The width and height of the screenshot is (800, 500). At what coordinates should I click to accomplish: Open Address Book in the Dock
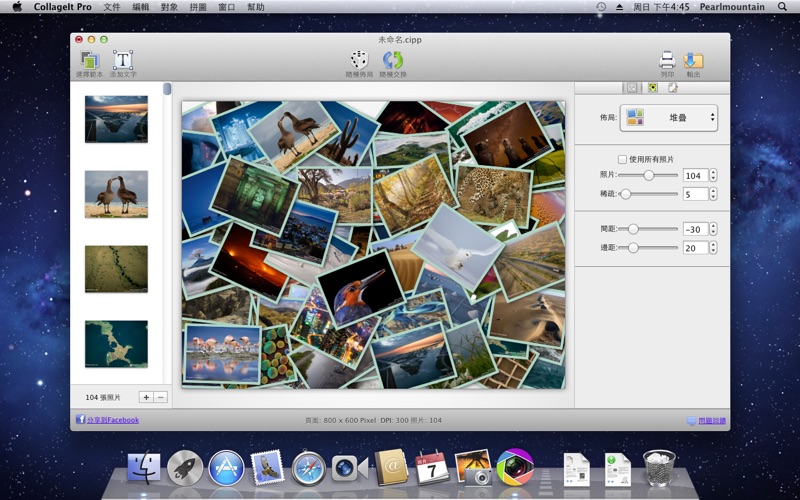tap(391, 467)
